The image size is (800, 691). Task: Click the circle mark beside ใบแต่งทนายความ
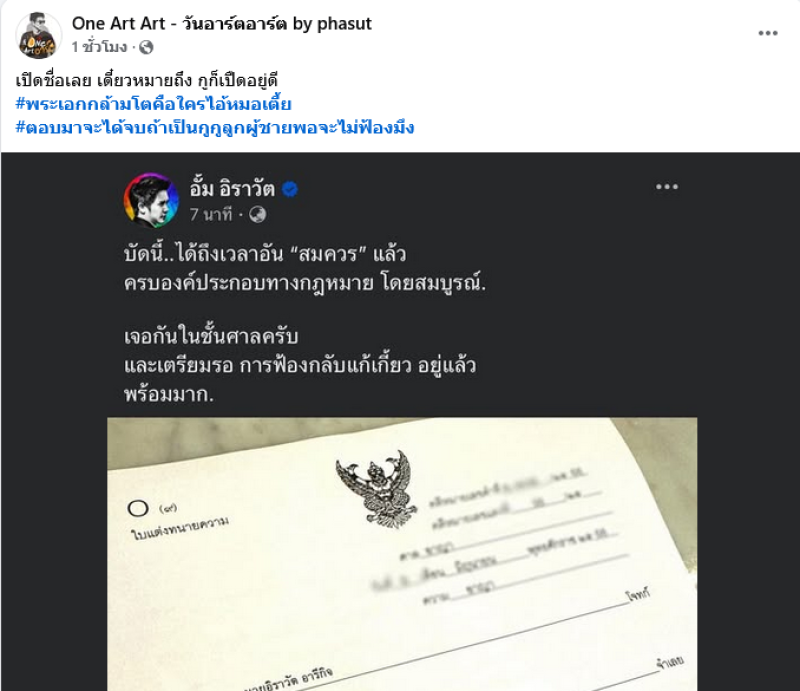(138, 508)
